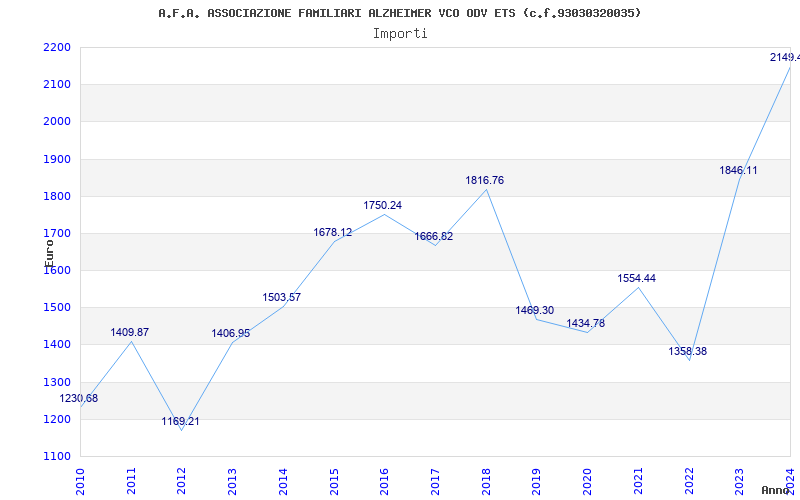Viewport: 800px width, 500px height.
Task: Click x-axis year label 2016
Action: click(385, 481)
